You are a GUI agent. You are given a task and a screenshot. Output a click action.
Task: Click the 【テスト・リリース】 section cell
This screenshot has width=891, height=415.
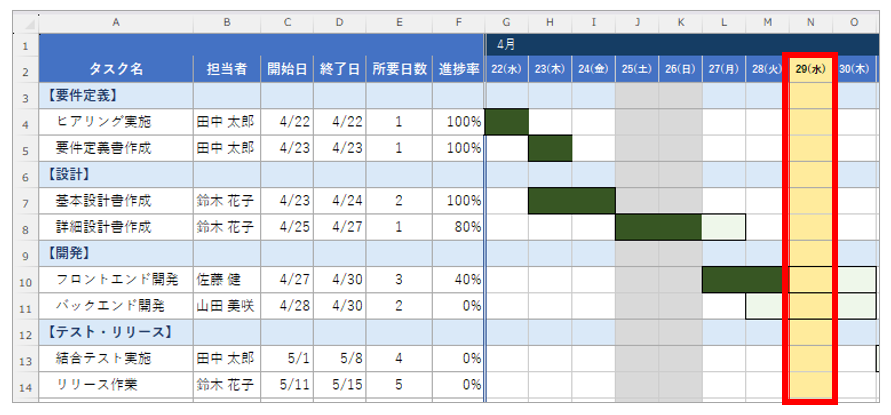(x=116, y=333)
